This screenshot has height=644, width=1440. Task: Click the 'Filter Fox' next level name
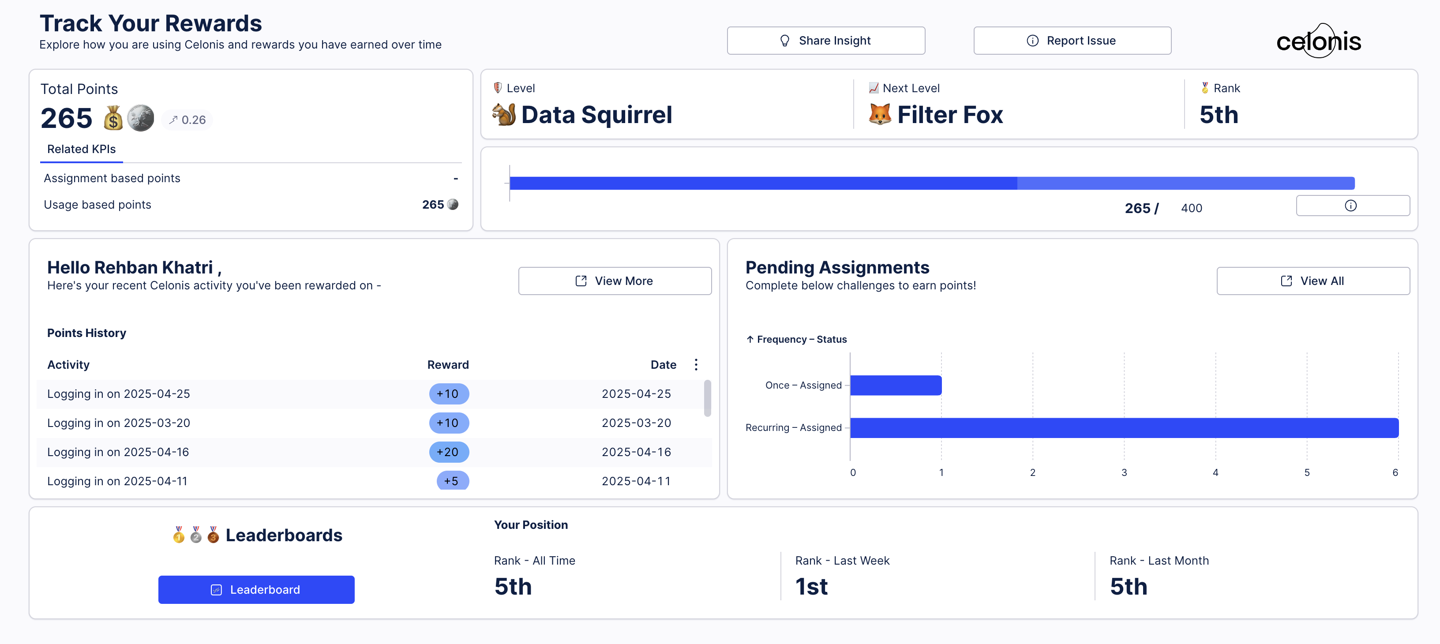(x=950, y=115)
